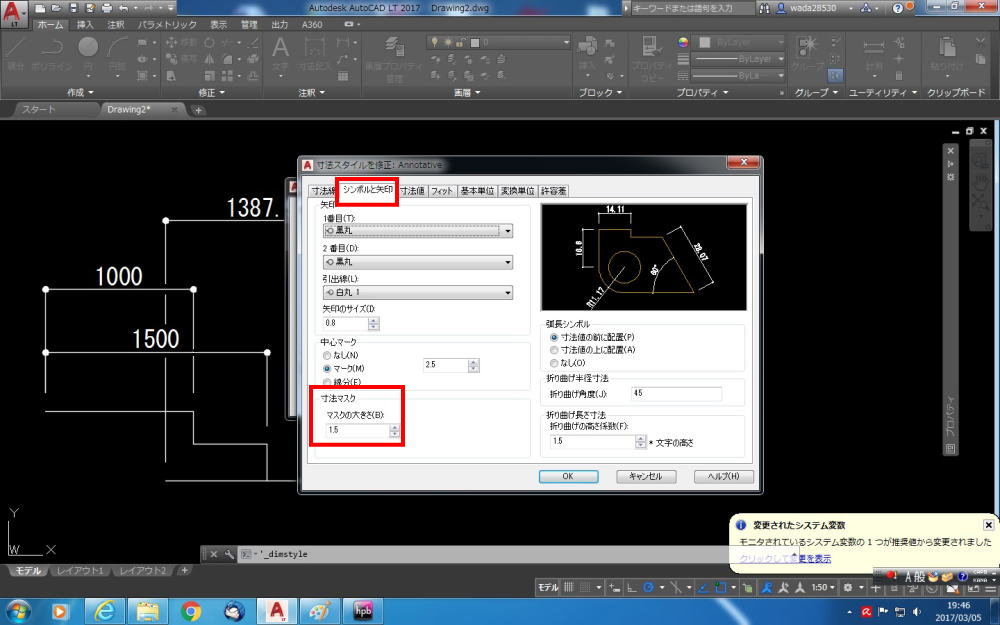Click OK button in dimension style dialog

(x=568, y=476)
